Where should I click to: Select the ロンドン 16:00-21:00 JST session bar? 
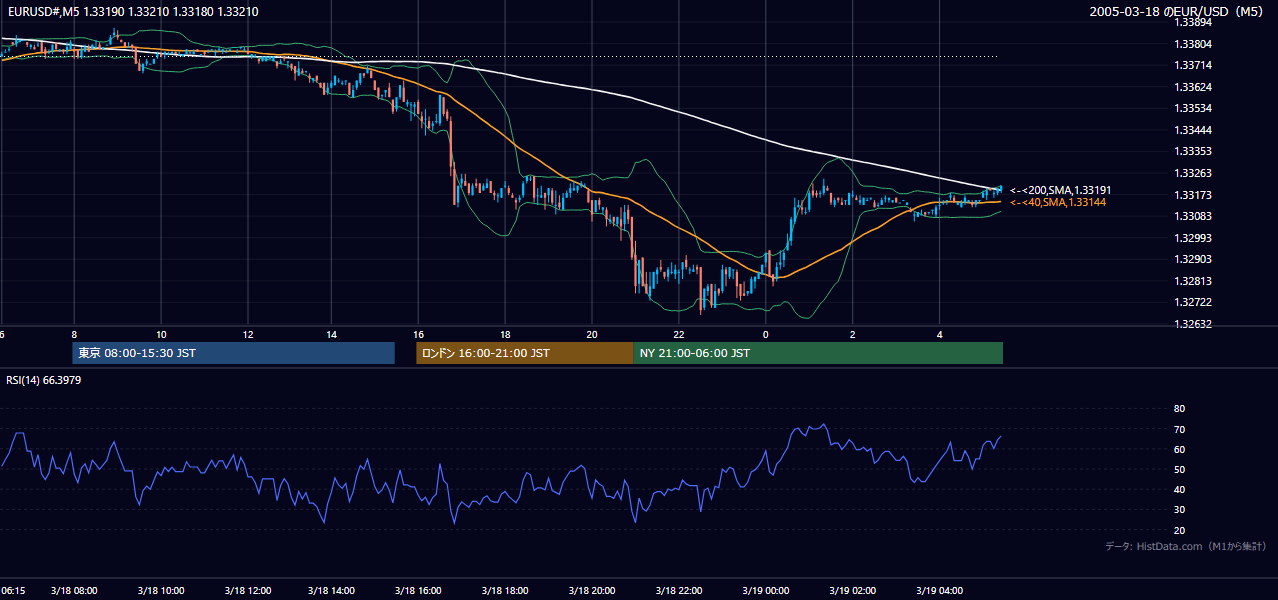(x=525, y=353)
